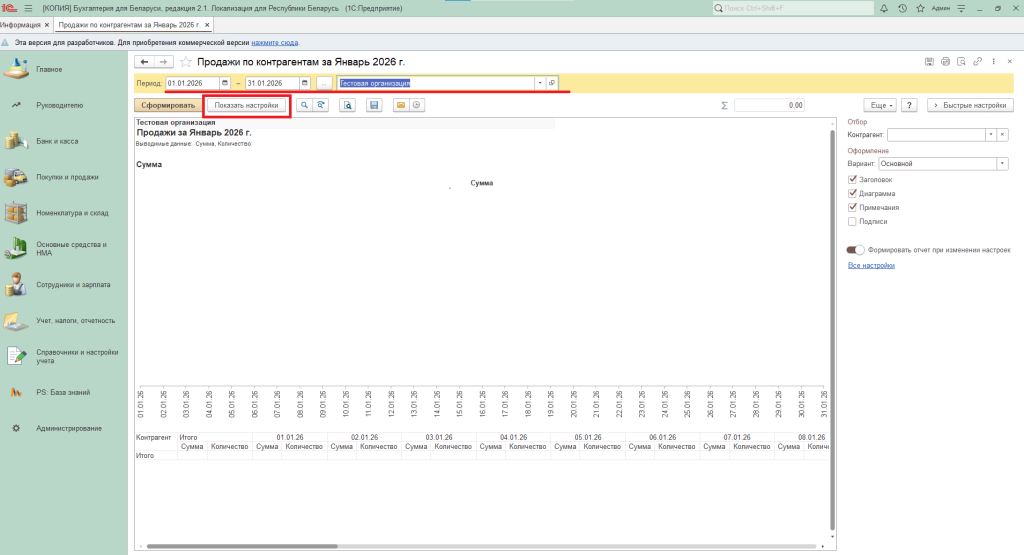Open the Все настройки link
1024x555 pixels.
[871, 266]
